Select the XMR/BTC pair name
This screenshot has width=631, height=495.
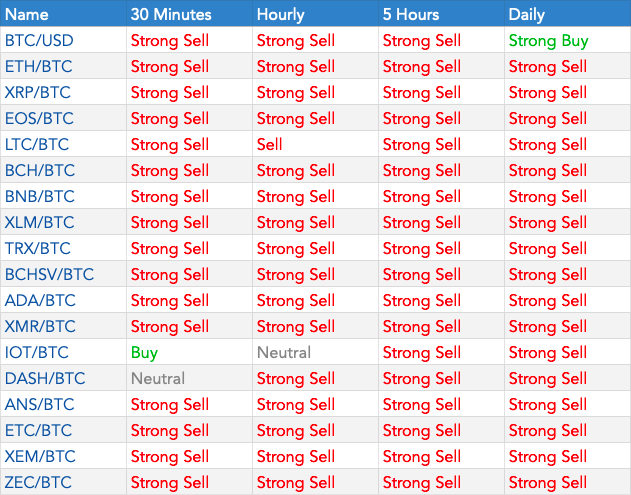40,327
